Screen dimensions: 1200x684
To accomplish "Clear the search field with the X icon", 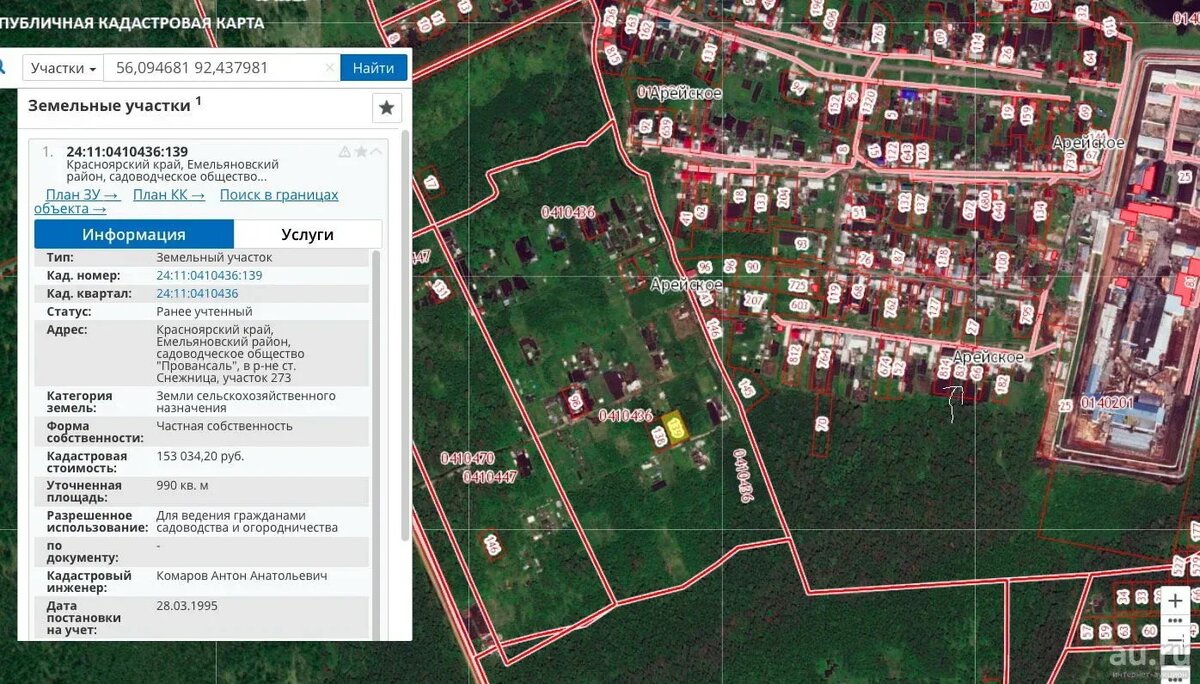I will pos(330,68).
